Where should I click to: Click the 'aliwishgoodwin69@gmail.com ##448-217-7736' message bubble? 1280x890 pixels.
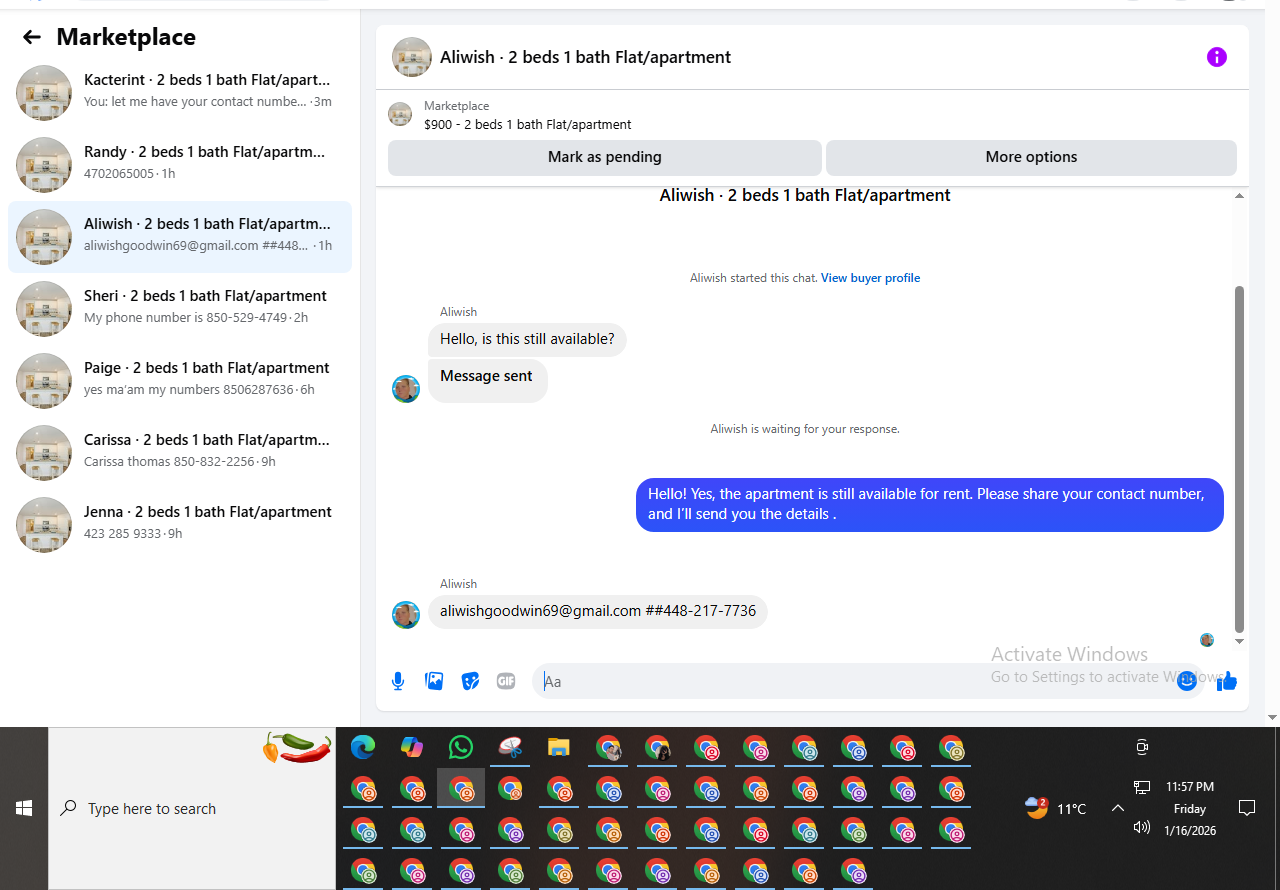point(598,611)
